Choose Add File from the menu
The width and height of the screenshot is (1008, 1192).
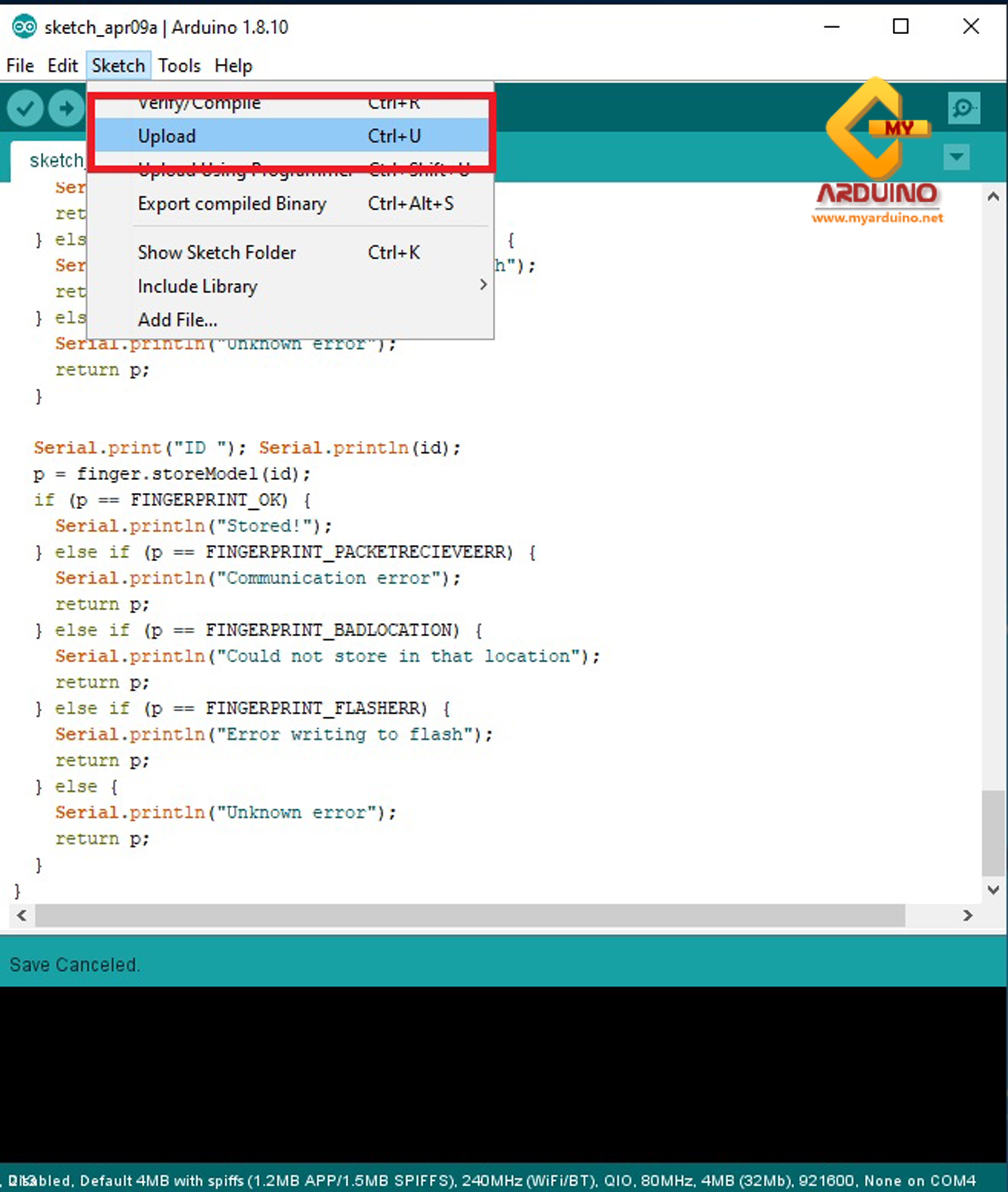pos(177,319)
